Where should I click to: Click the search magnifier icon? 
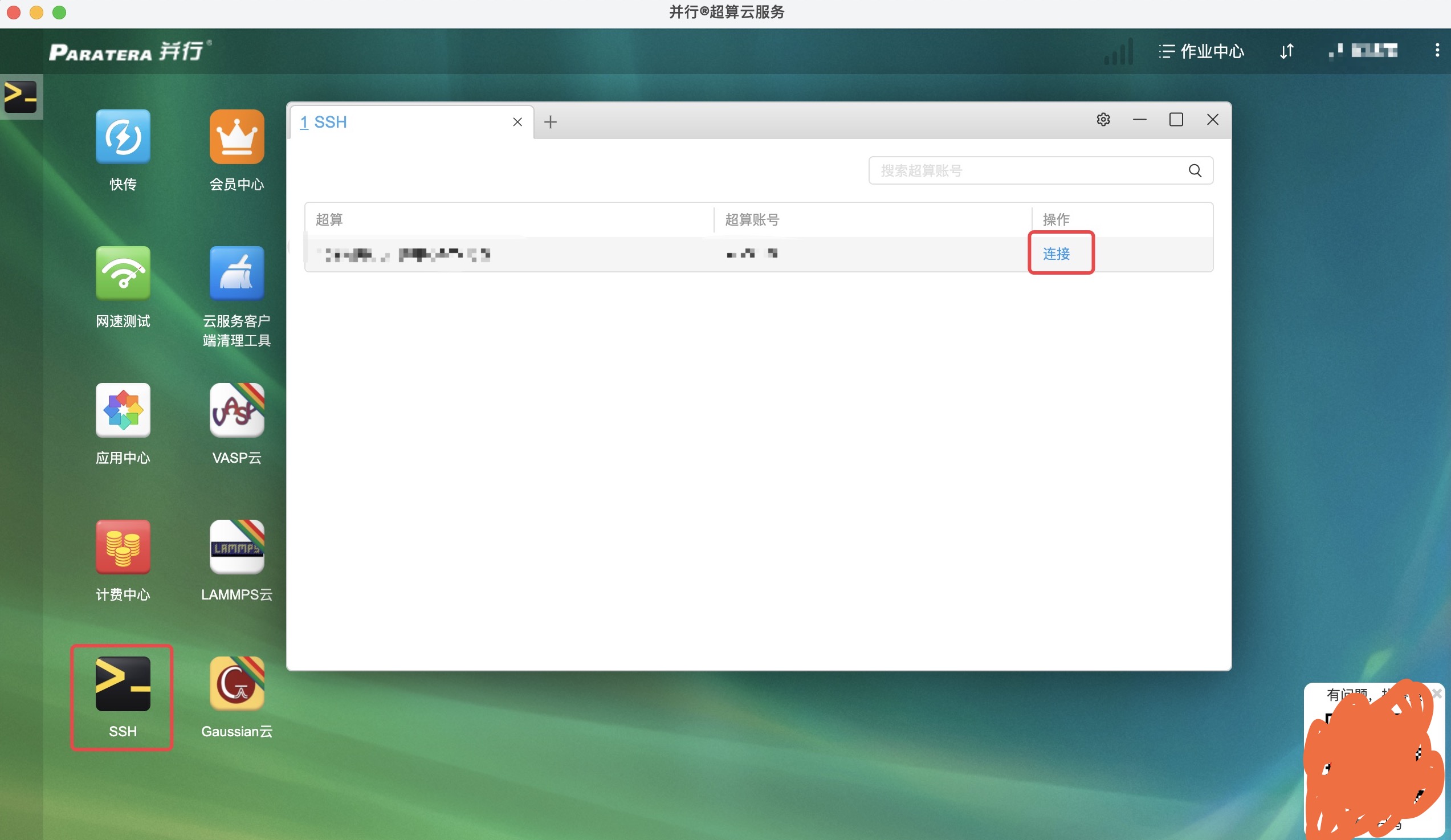[x=1195, y=170]
